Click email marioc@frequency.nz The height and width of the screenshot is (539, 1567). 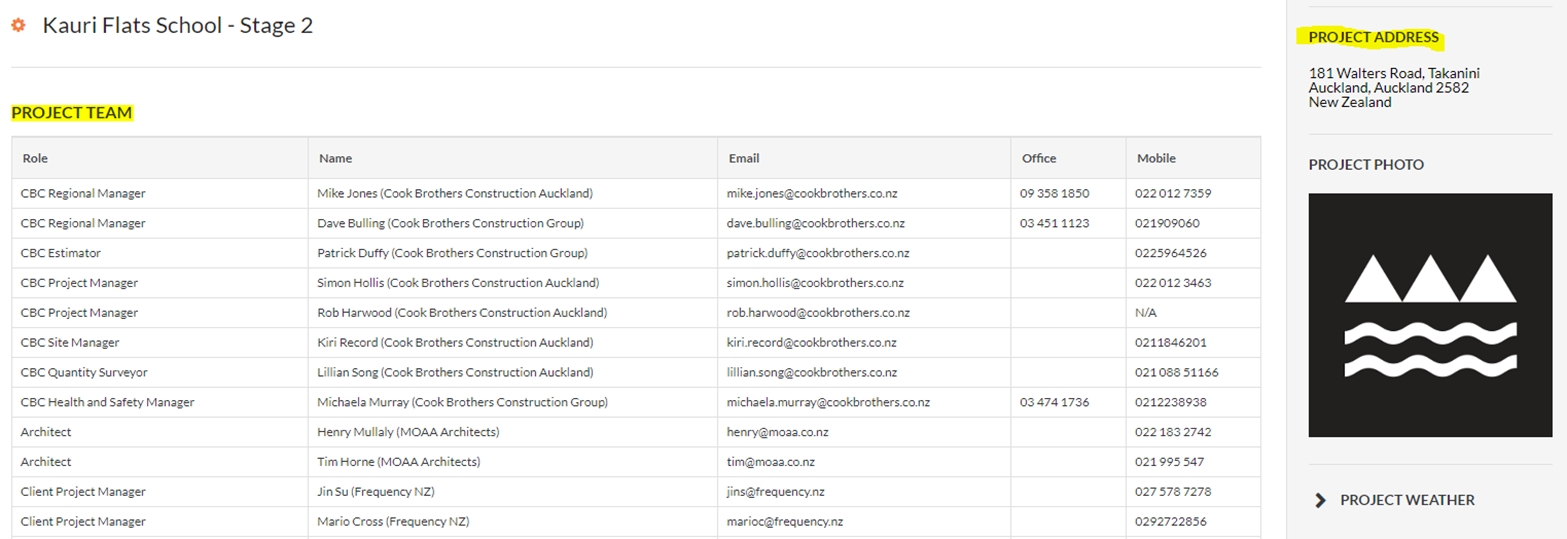[784, 522]
